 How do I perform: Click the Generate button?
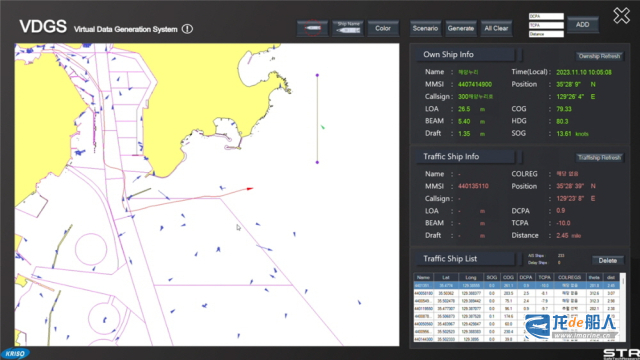click(x=461, y=28)
